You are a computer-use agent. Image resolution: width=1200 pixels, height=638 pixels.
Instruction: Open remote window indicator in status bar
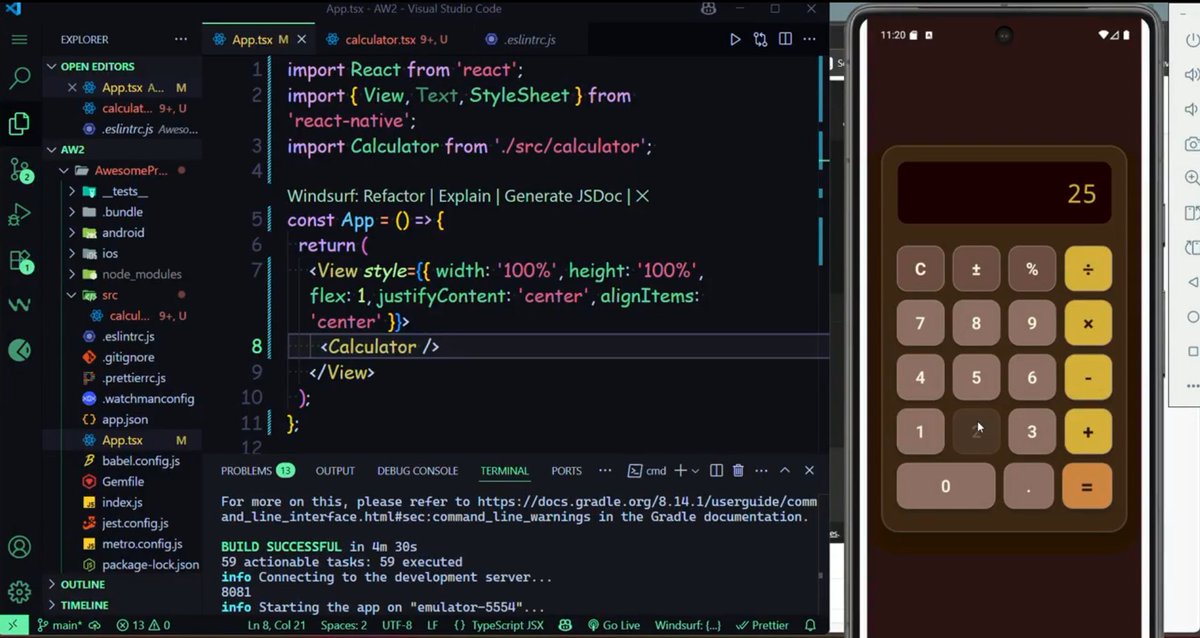tap(14, 626)
